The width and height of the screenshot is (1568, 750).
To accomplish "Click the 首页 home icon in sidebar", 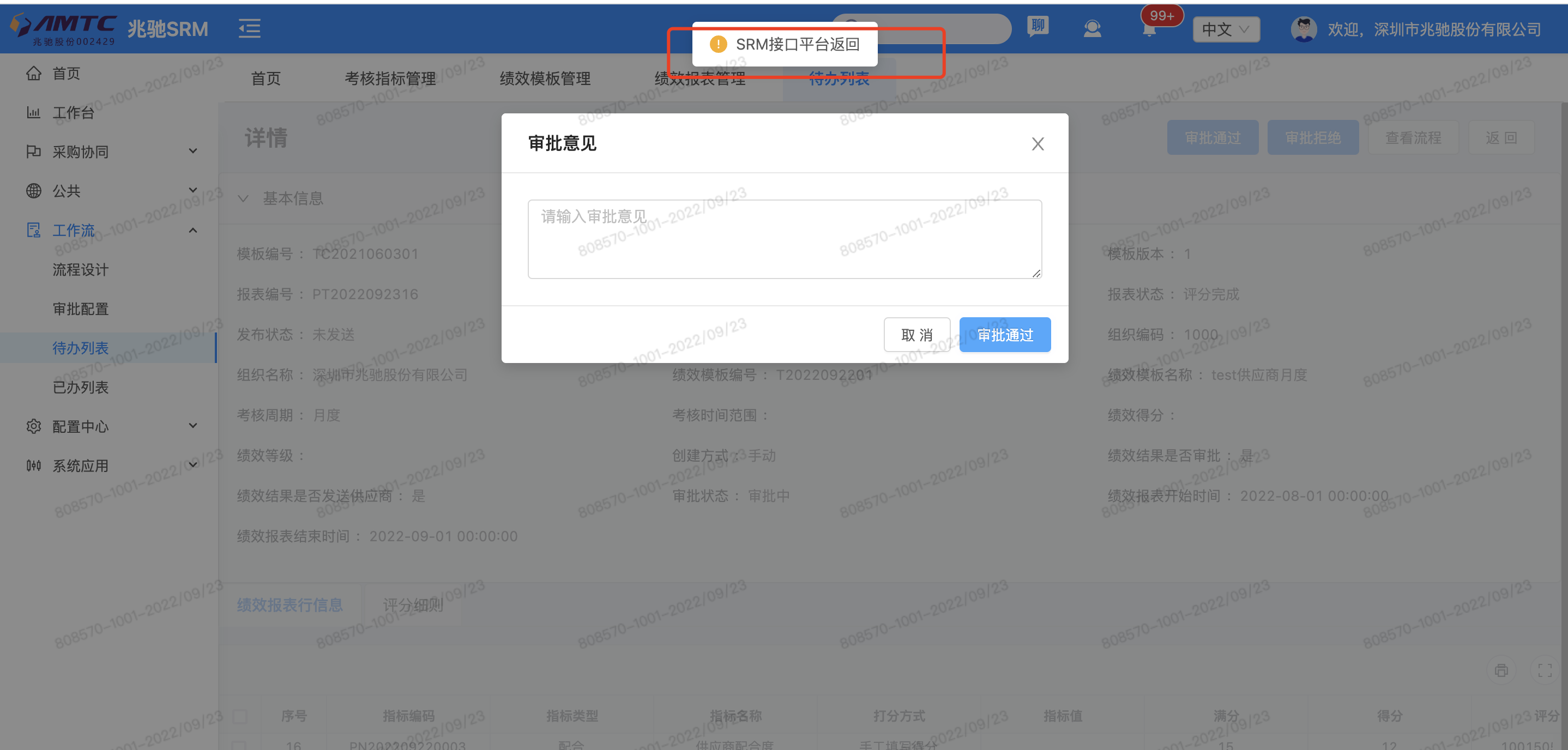I will (33, 74).
